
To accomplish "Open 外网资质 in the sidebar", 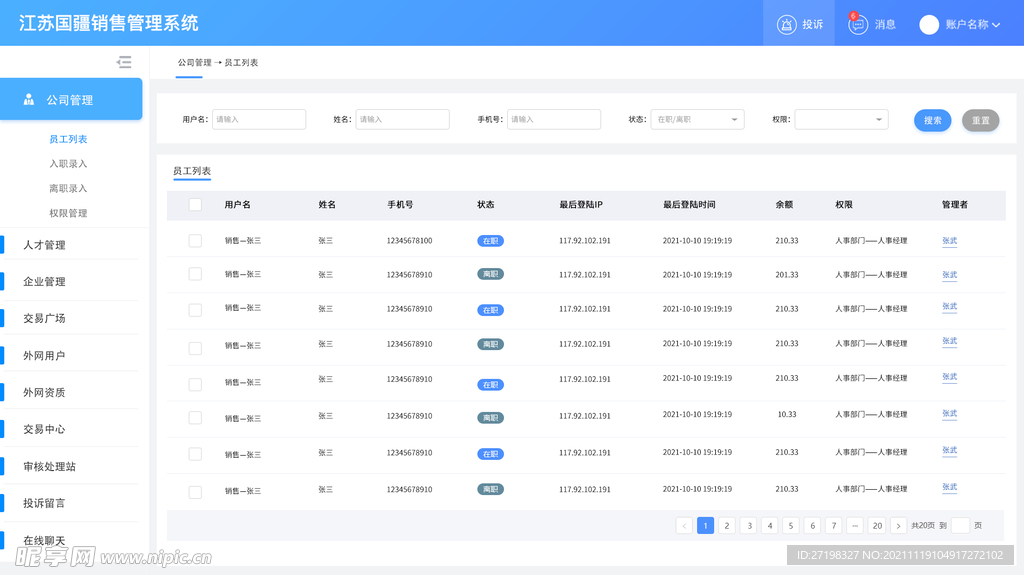I will 44,392.
